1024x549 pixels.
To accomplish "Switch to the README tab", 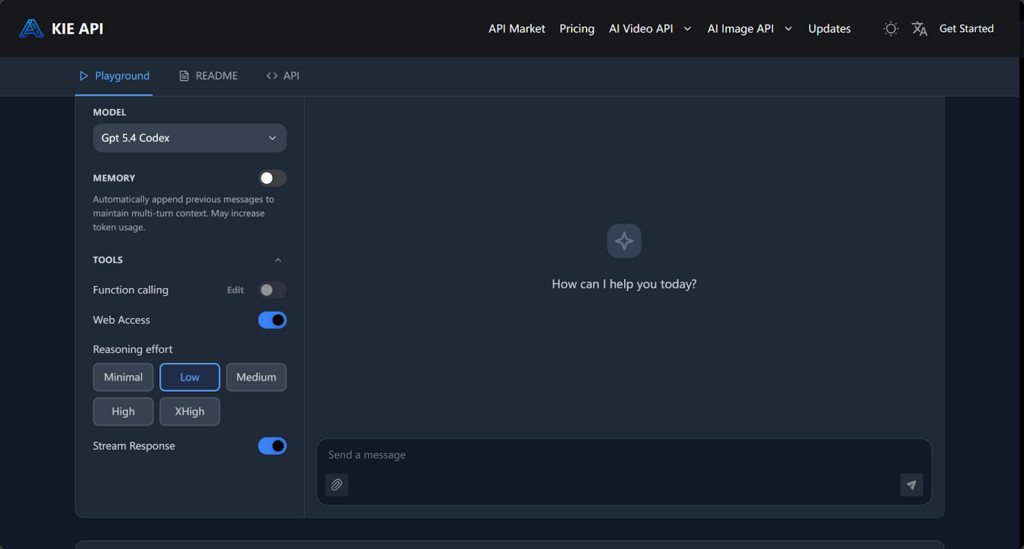I will (x=208, y=76).
